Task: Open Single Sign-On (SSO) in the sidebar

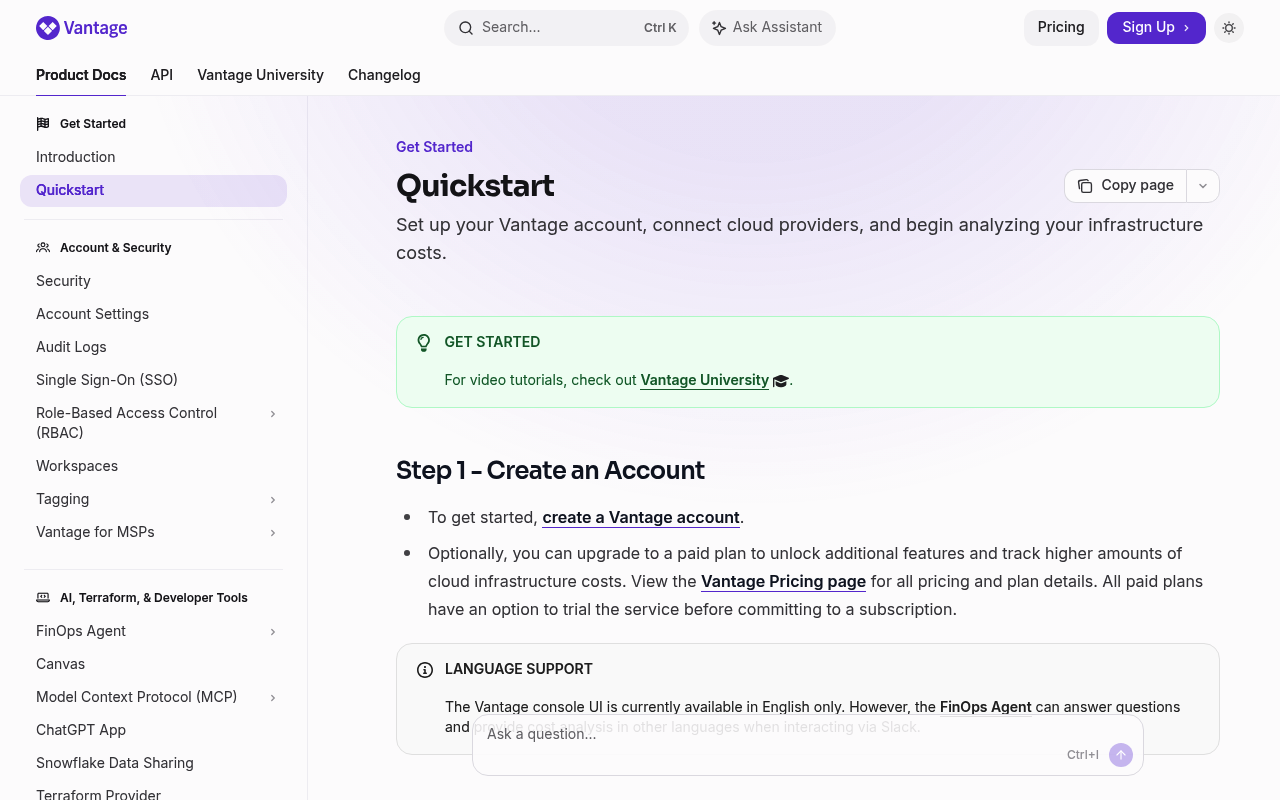Action: click(x=153, y=380)
